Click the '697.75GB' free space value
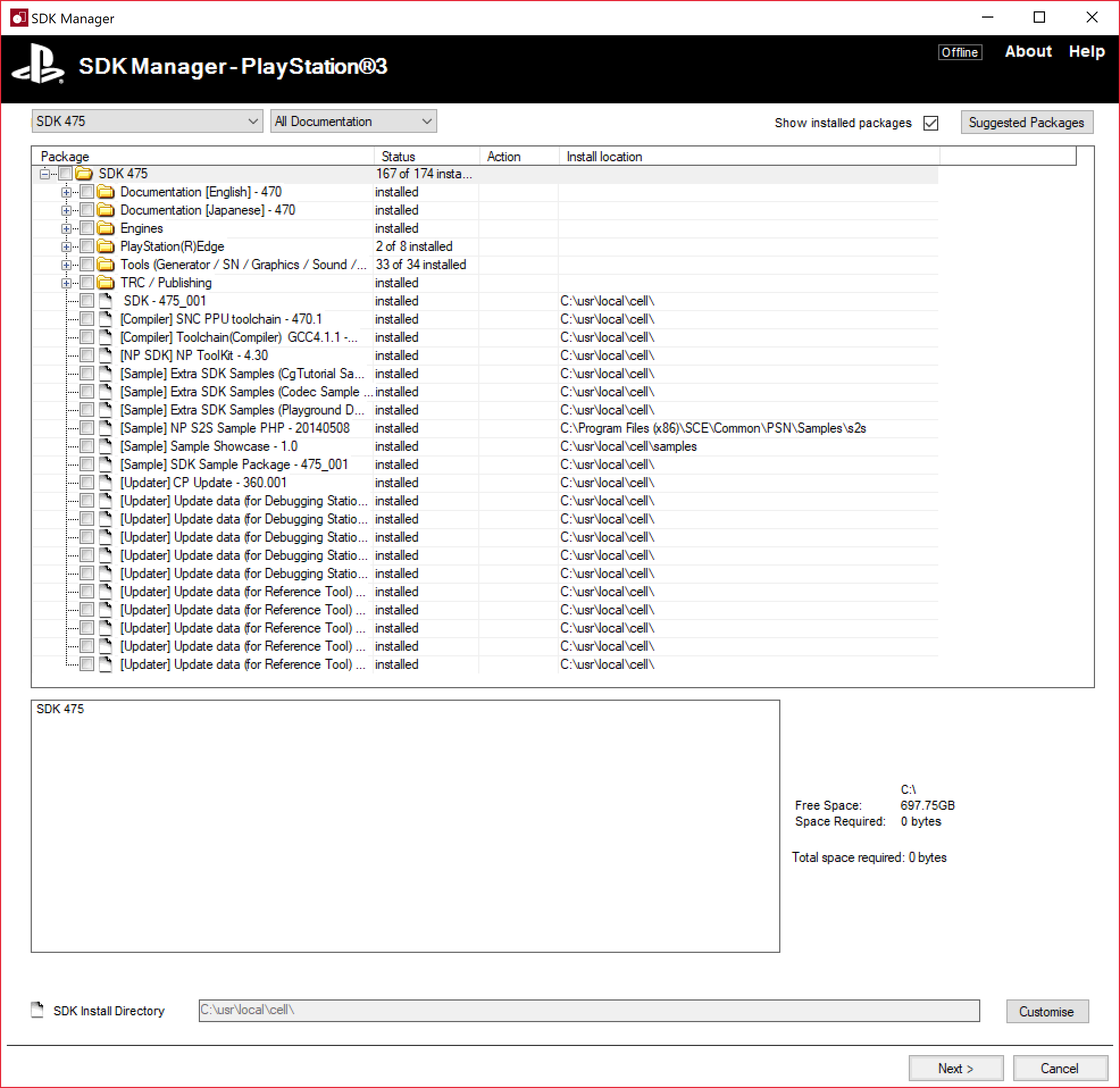The height and width of the screenshot is (1088, 1120). point(927,805)
